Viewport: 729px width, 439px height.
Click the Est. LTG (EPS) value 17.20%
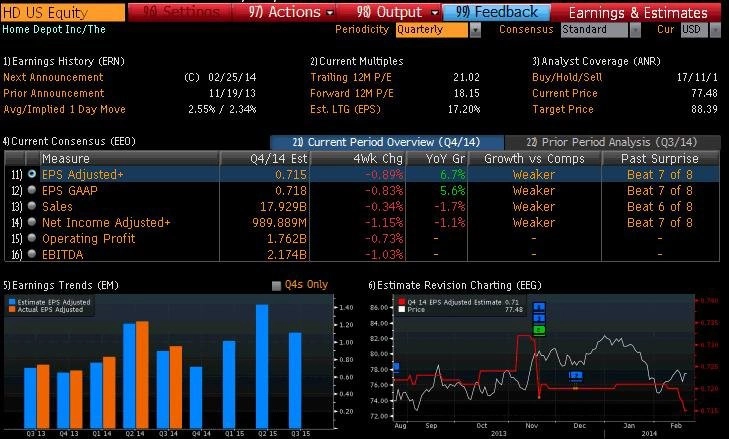coord(464,109)
